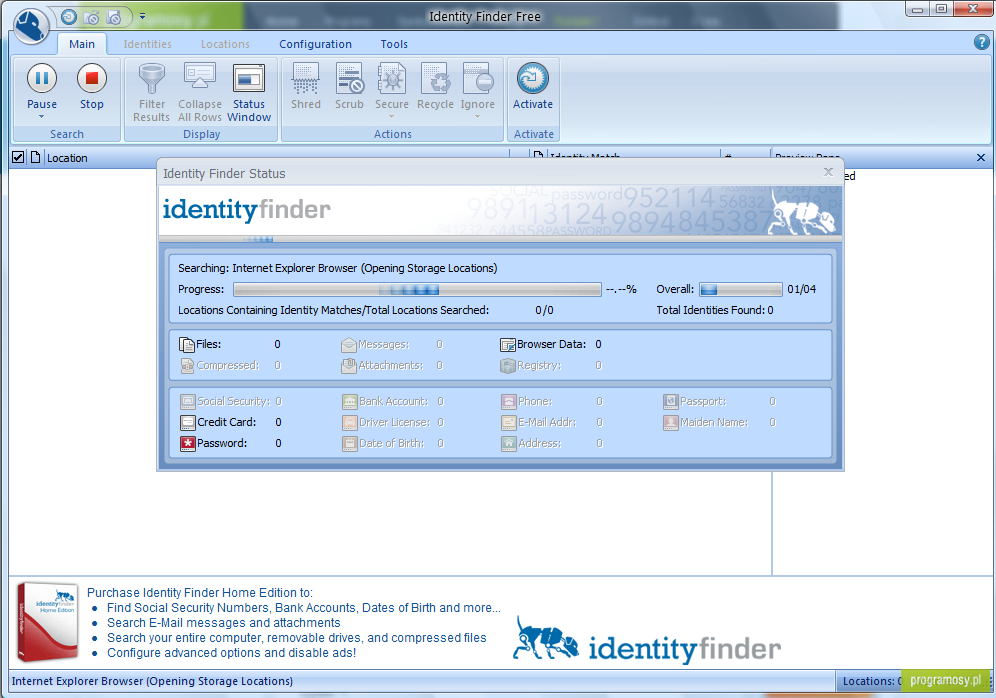Click the status bar 'Internet Explorer Browser' text
The image size is (996, 698).
(152, 681)
